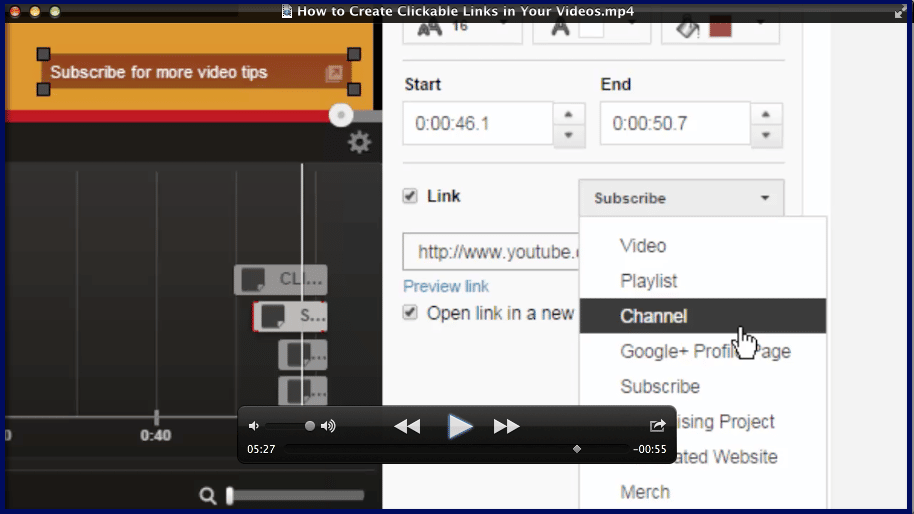914x514 pixels.
Task: Click the player playhead diamond on scrubber
Action: pos(576,449)
